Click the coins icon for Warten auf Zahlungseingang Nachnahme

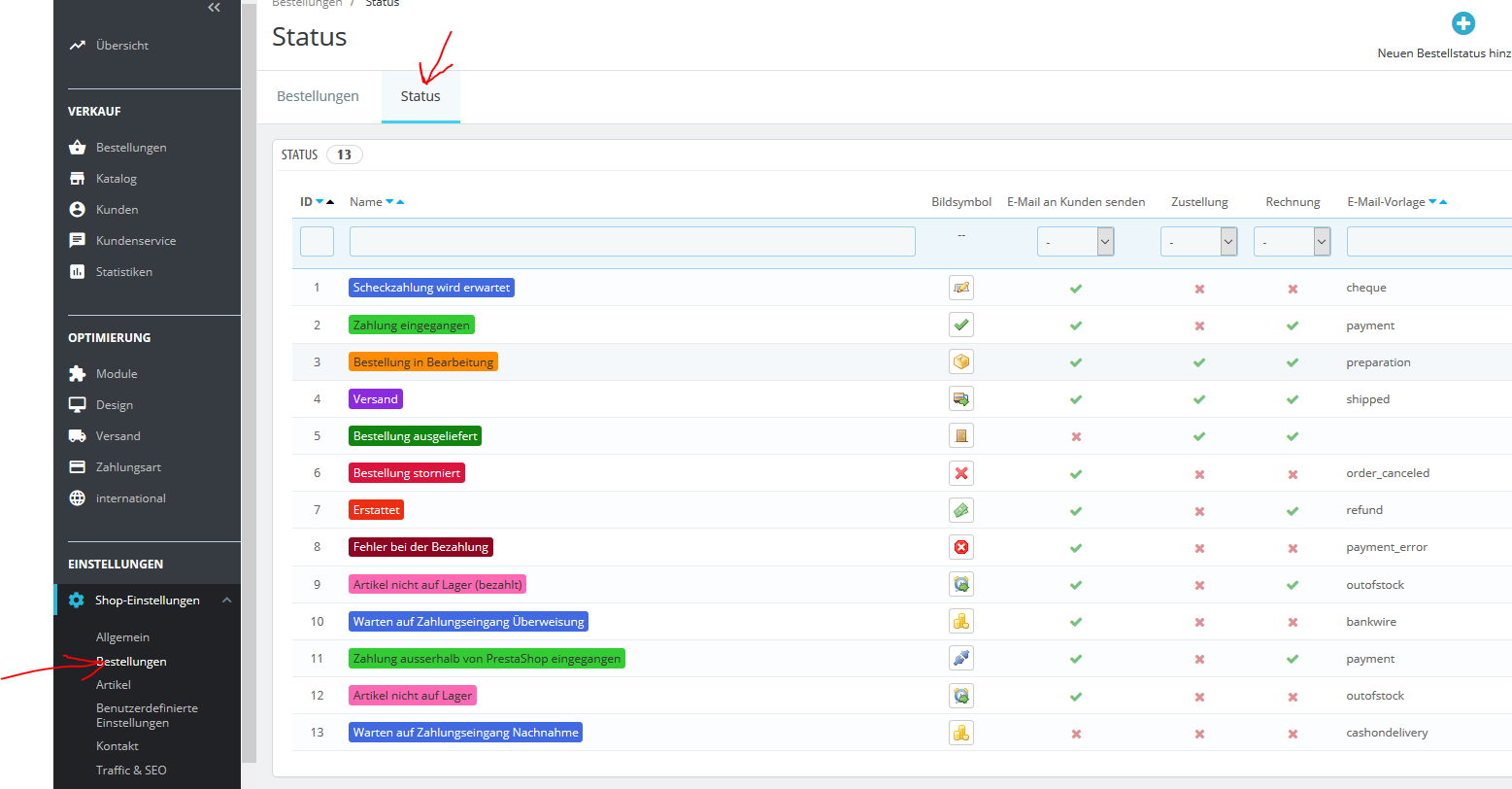(961, 733)
